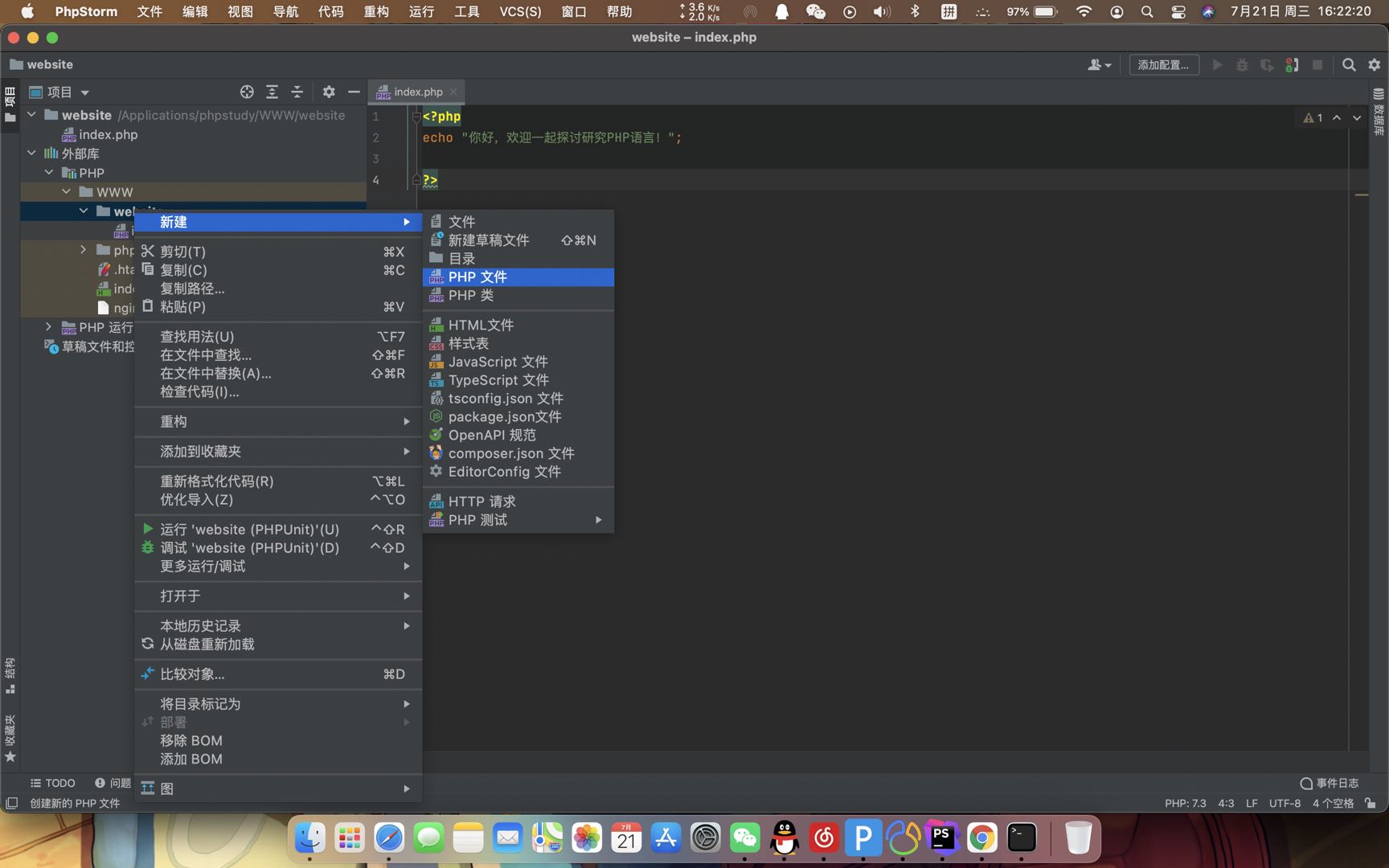The image size is (1389, 868).
Task: Open the 项目 view dropdown
Action: pos(59,92)
